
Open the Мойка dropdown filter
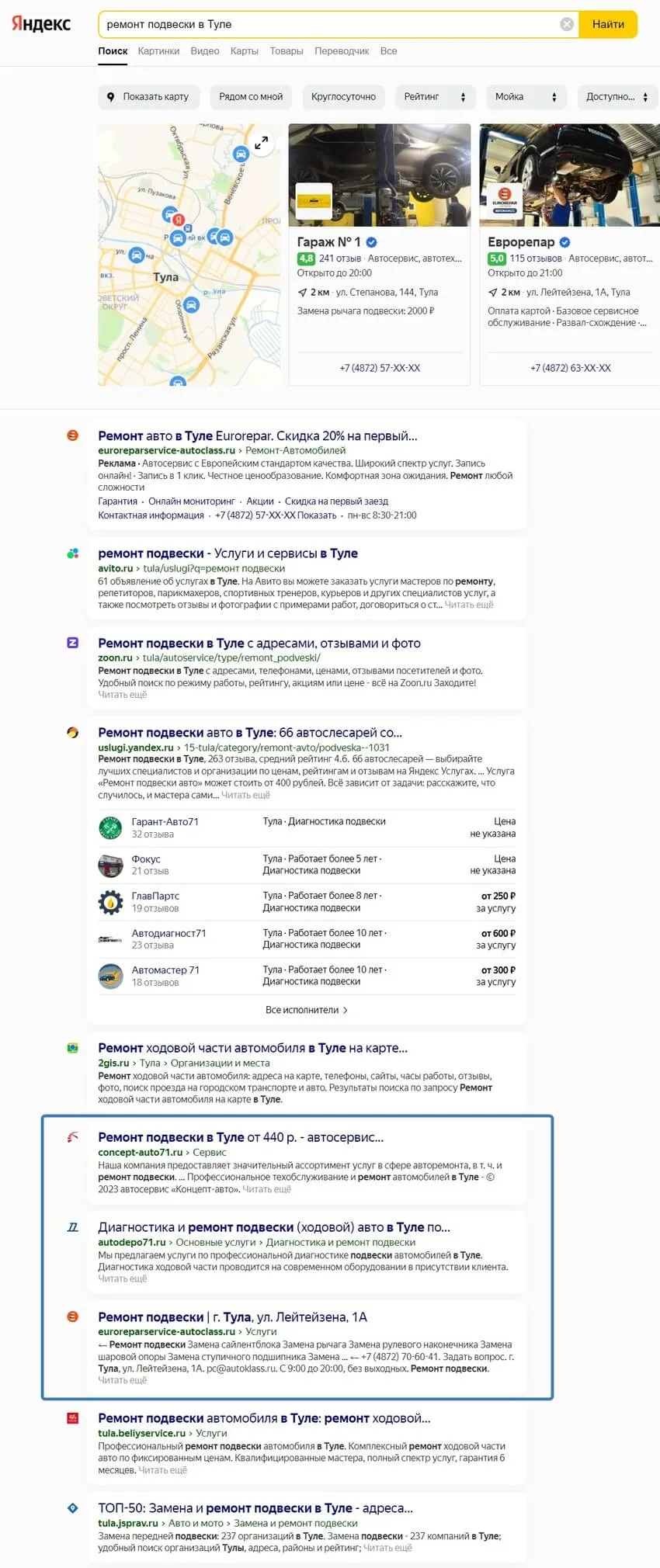point(526,97)
